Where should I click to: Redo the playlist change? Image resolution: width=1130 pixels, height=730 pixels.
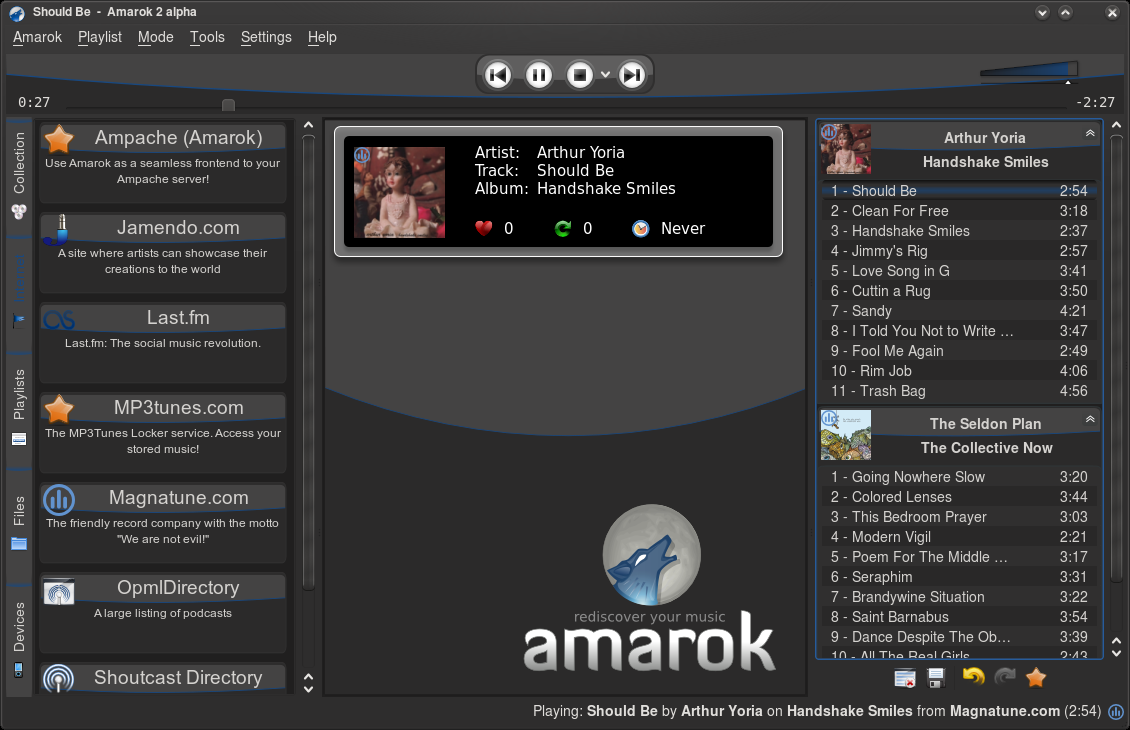[x=1005, y=676]
